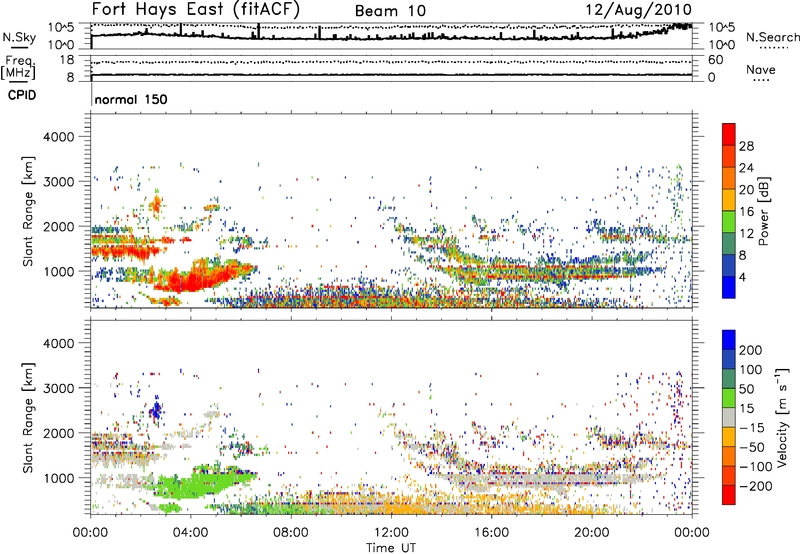Click the '18' frequency axis tick
This screenshot has height=554, width=800.
[67, 60]
